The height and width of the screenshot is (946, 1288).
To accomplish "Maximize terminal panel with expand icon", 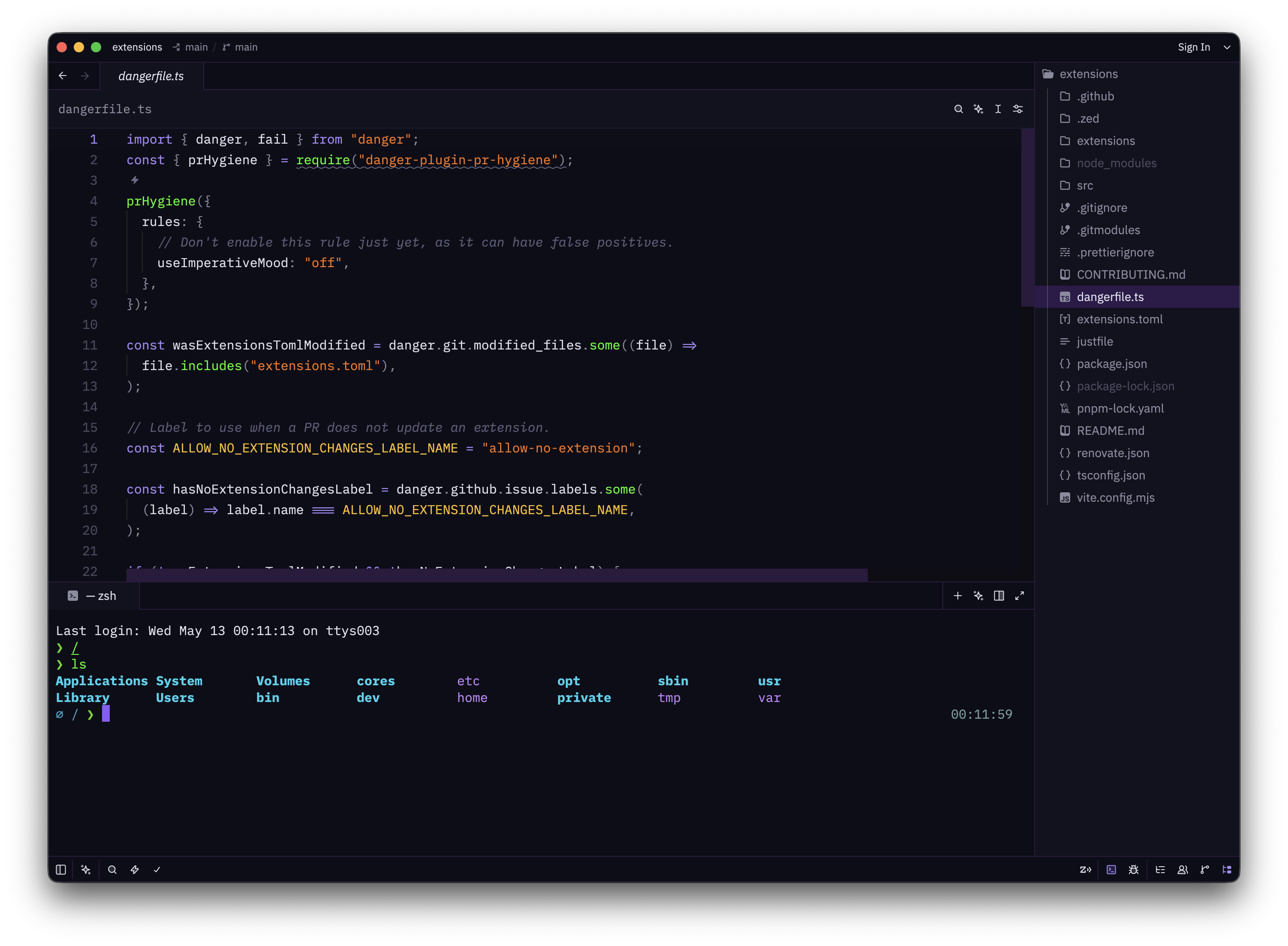I will (x=1020, y=596).
